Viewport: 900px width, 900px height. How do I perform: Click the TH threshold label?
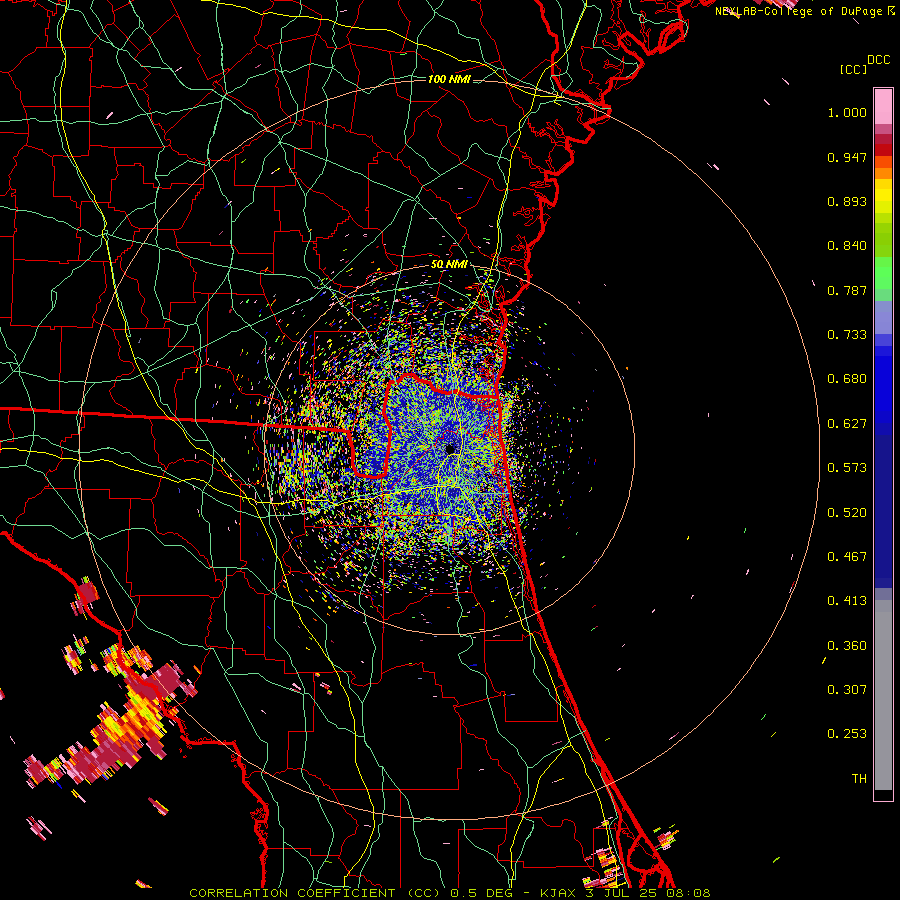pos(859,779)
